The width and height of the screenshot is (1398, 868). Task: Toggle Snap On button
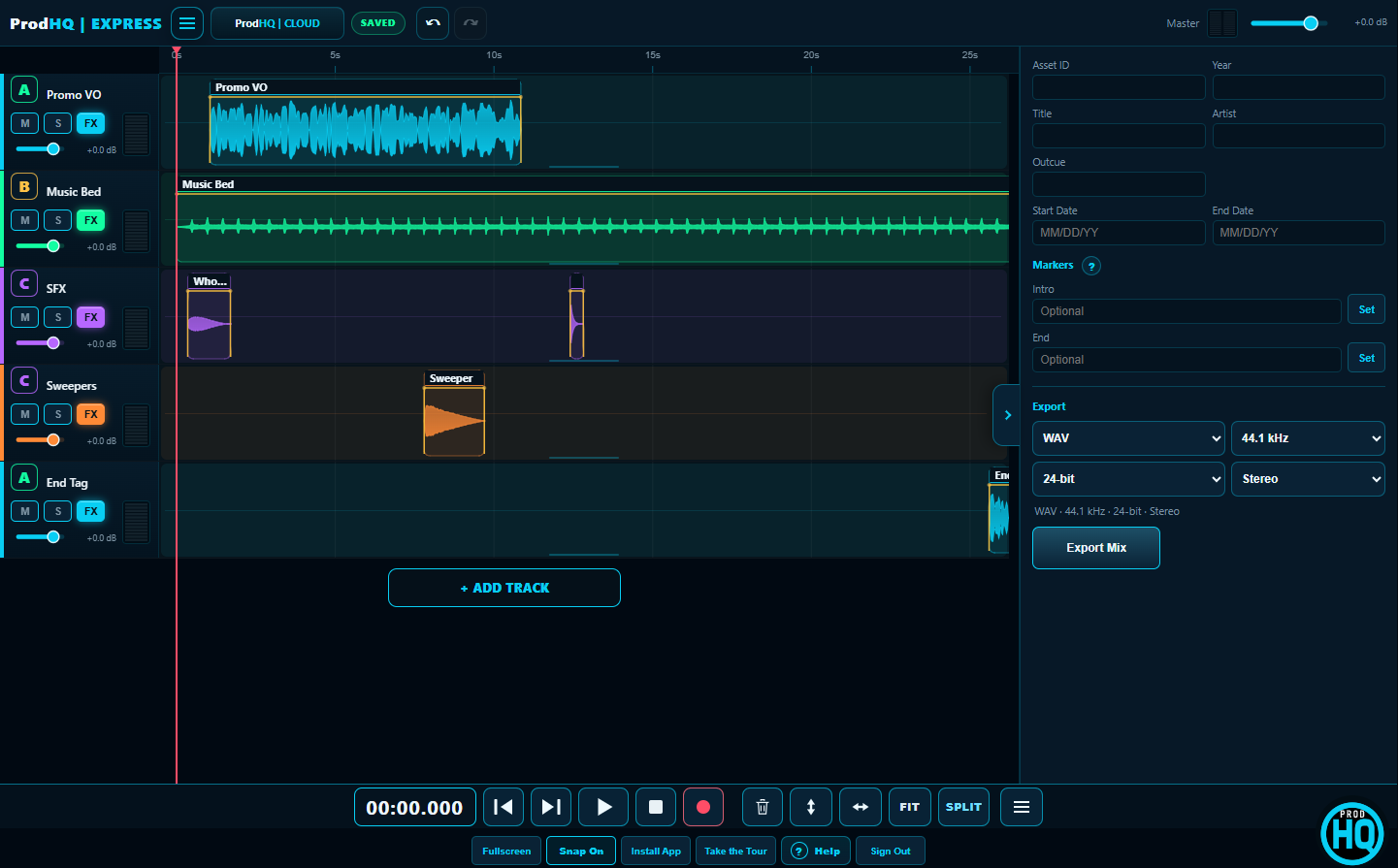click(x=581, y=851)
